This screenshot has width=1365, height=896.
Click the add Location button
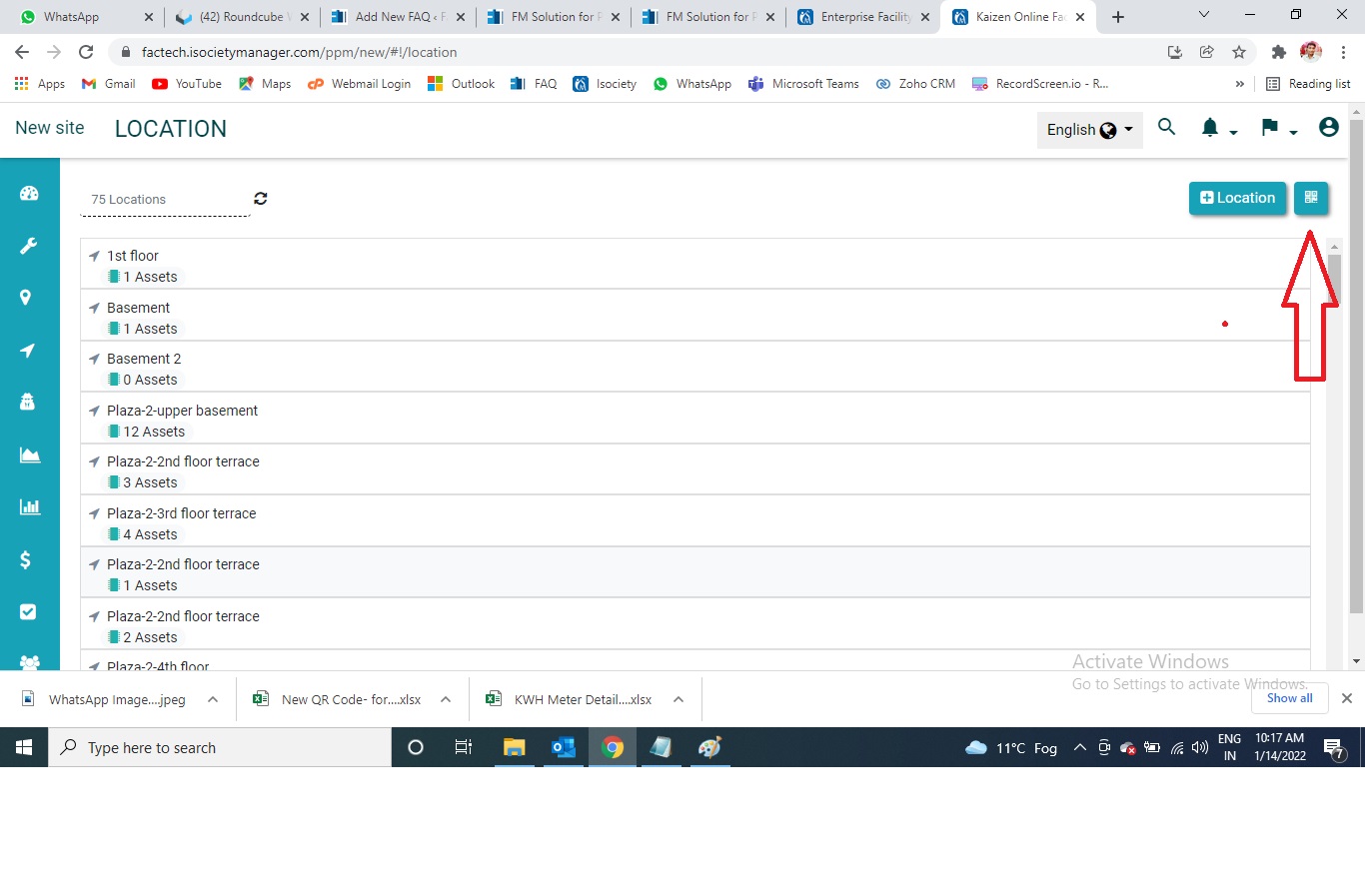[1237, 198]
